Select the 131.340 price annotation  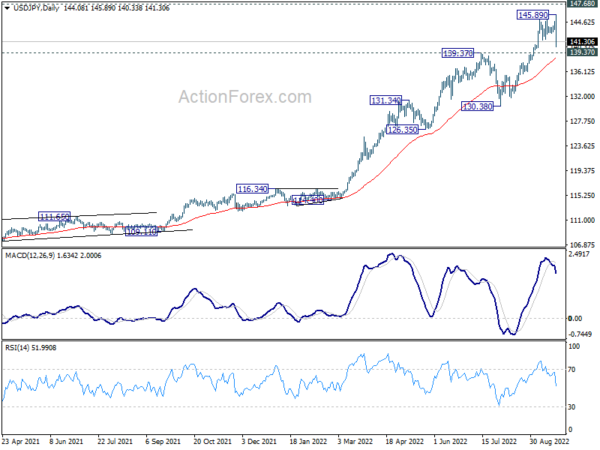click(x=385, y=101)
